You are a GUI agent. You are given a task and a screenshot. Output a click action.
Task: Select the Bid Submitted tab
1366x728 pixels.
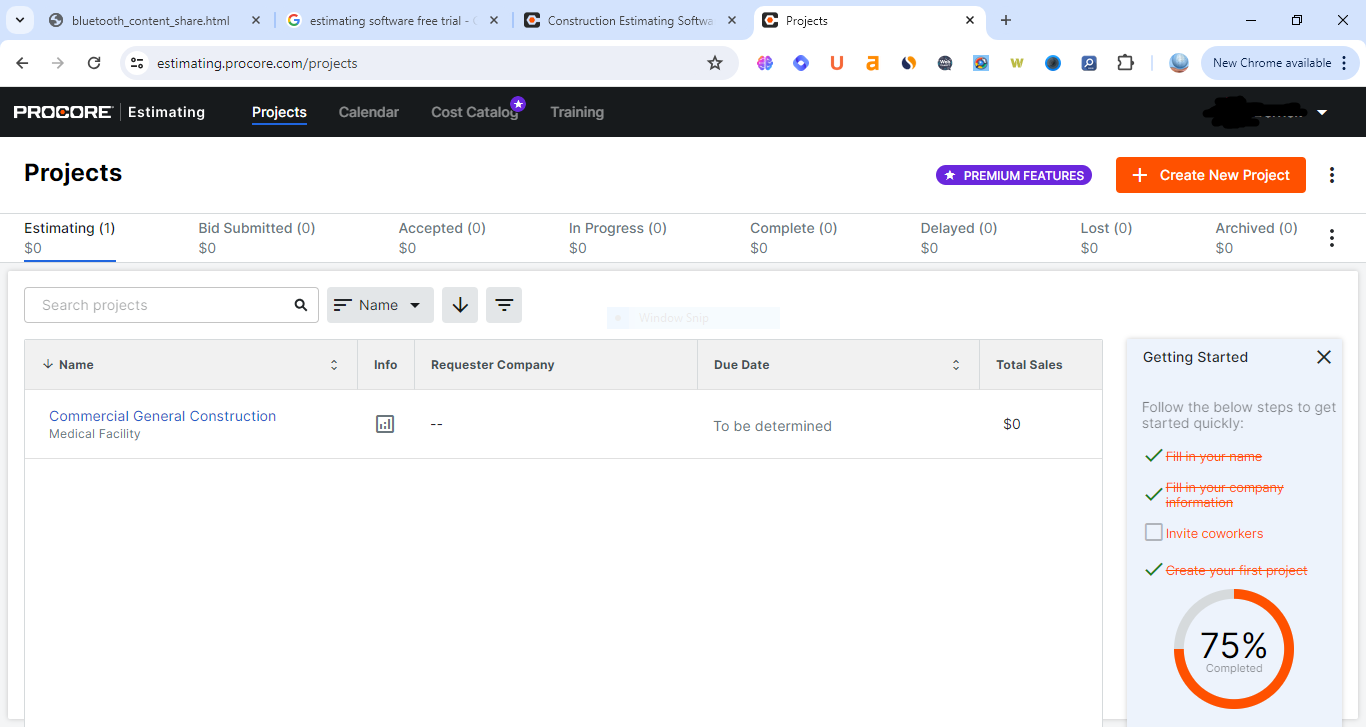click(x=256, y=229)
